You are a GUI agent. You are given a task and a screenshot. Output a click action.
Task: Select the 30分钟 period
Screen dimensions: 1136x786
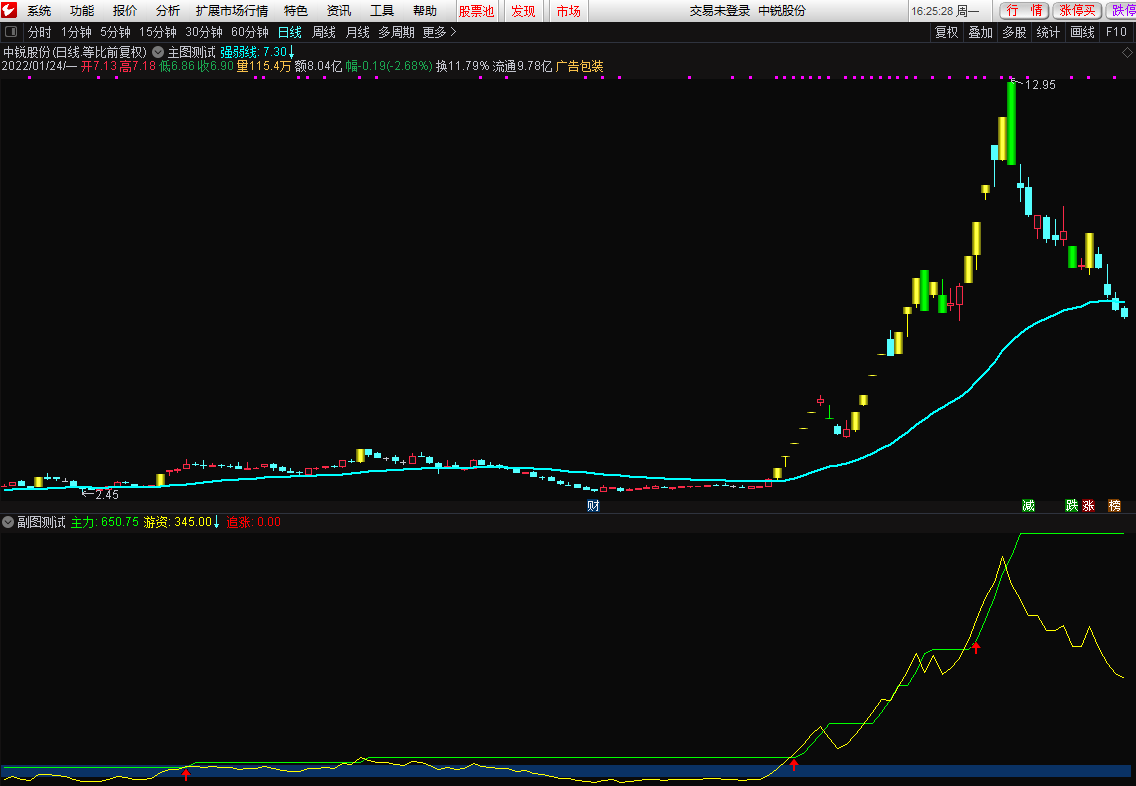[x=204, y=32]
